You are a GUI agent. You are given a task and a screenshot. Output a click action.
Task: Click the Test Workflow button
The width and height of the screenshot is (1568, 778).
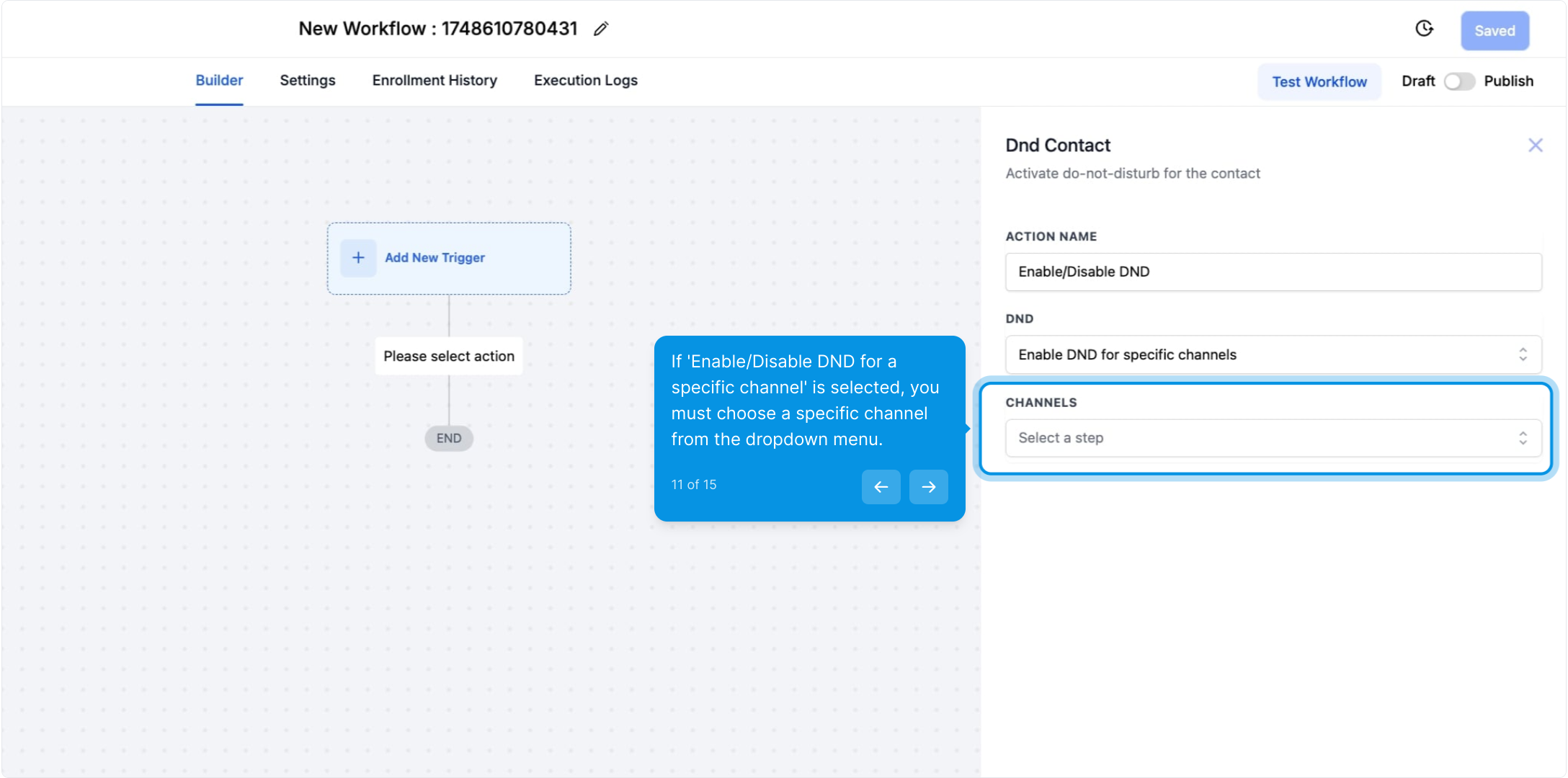click(x=1319, y=81)
